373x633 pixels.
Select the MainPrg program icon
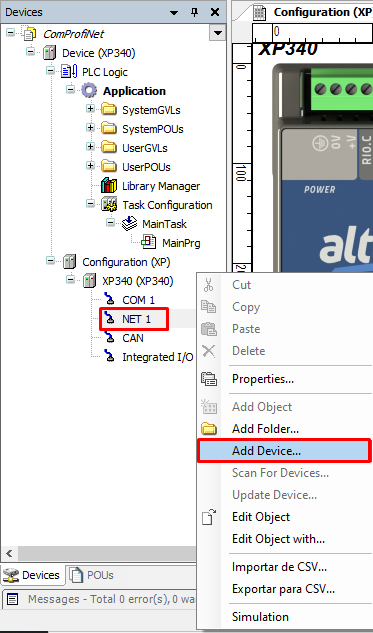pyautogui.click(x=149, y=243)
